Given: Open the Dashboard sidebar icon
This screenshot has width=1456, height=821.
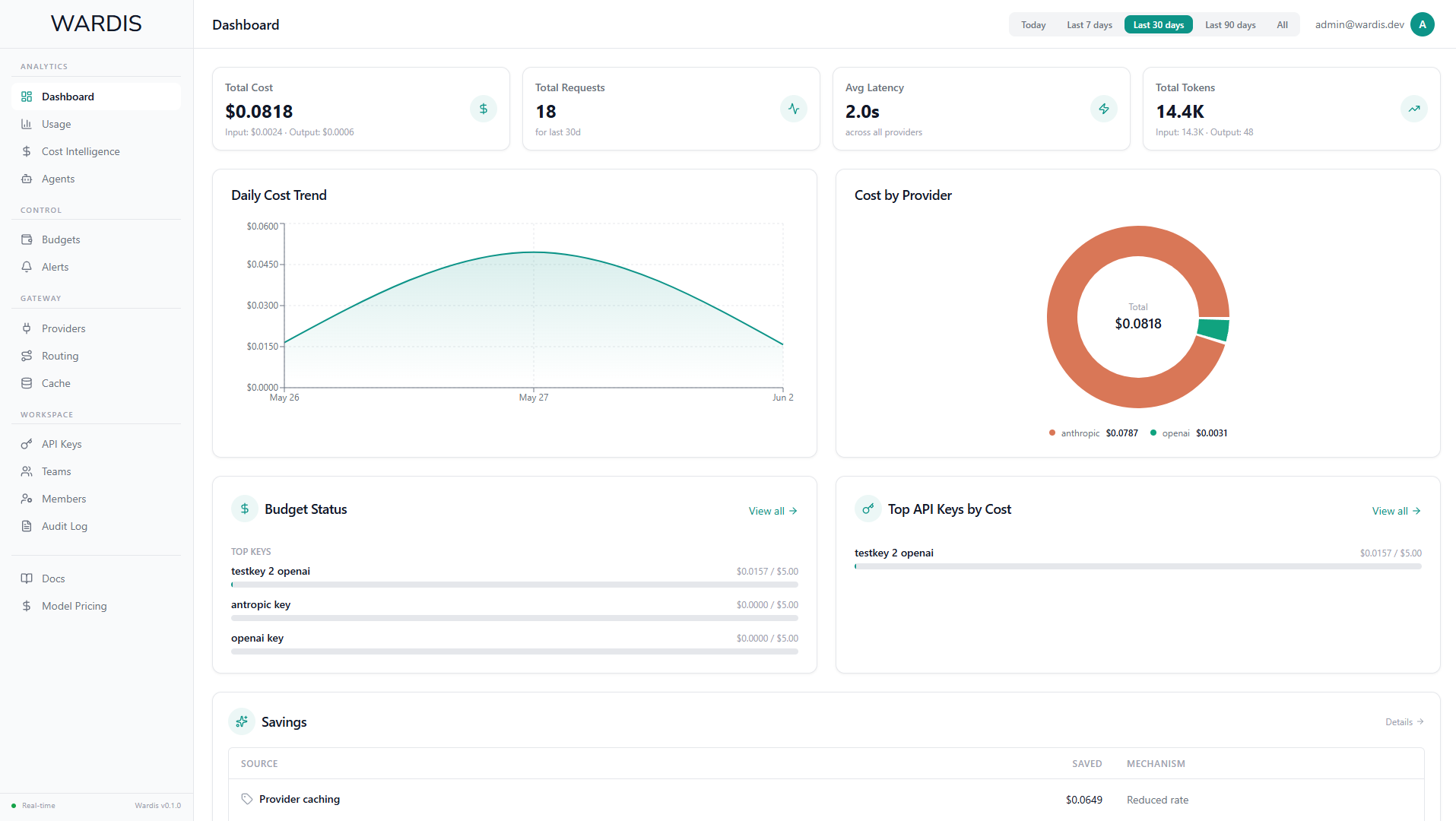Looking at the screenshot, I should (27, 97).
